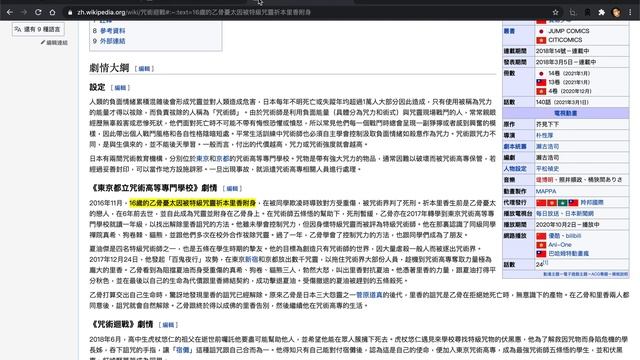Open the 叢書 label link in the infobox
Image resolution: width=640 pixels, height=360 pixels.
tap(509, 31)
